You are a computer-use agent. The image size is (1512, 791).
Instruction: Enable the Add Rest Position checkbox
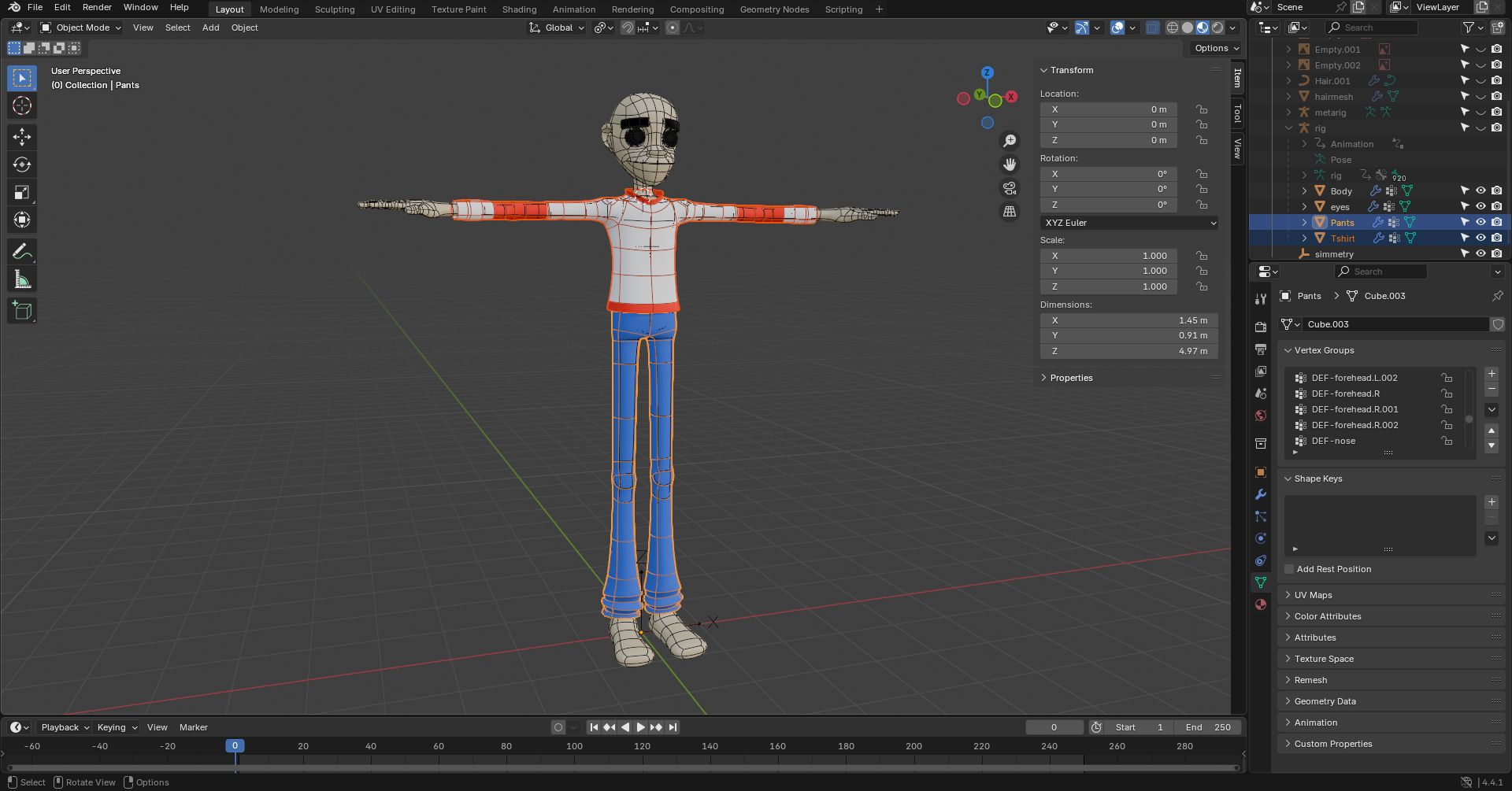[x=1289, y=569]
